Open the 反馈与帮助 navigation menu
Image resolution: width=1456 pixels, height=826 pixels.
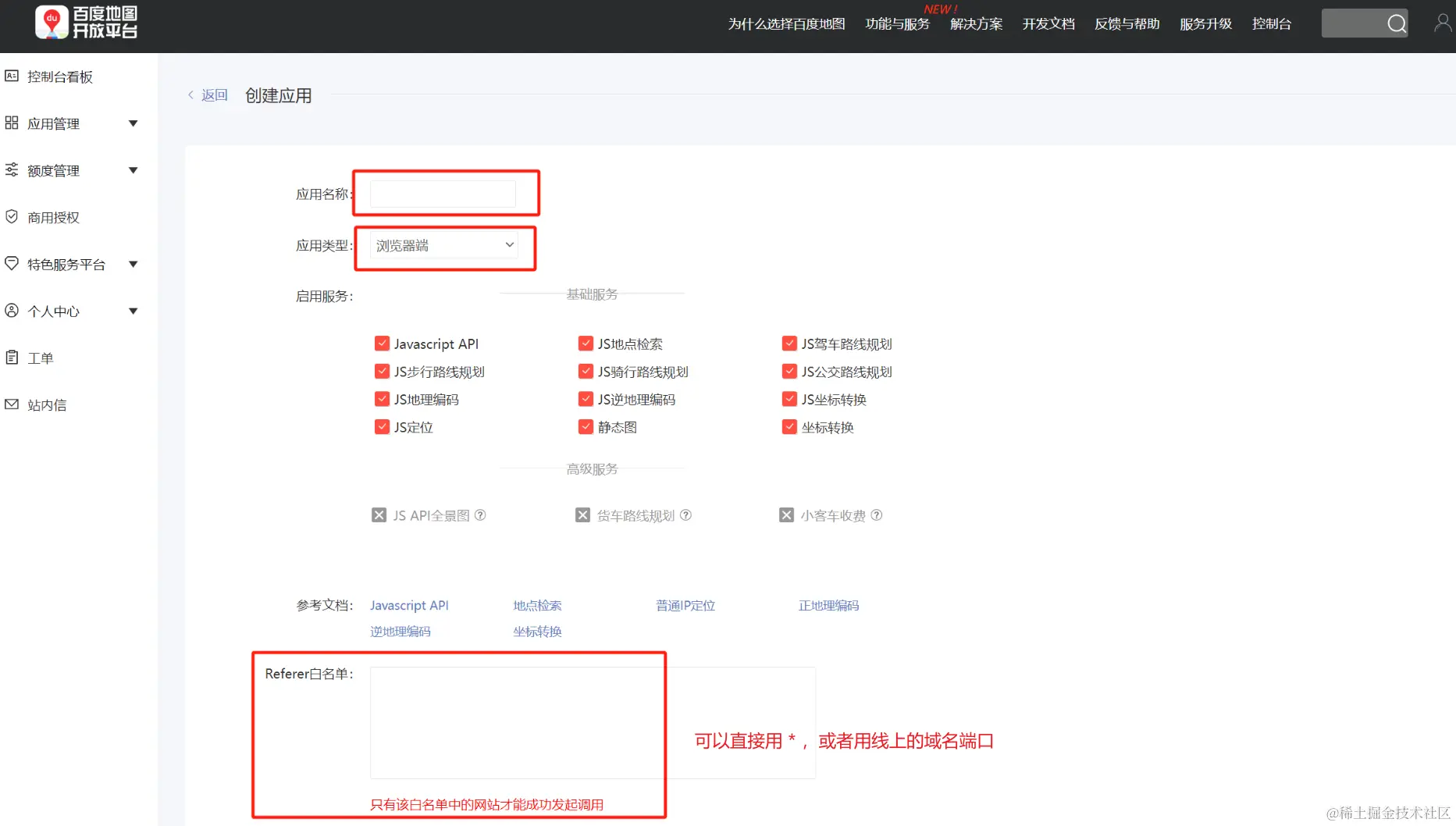(1127, 24)
